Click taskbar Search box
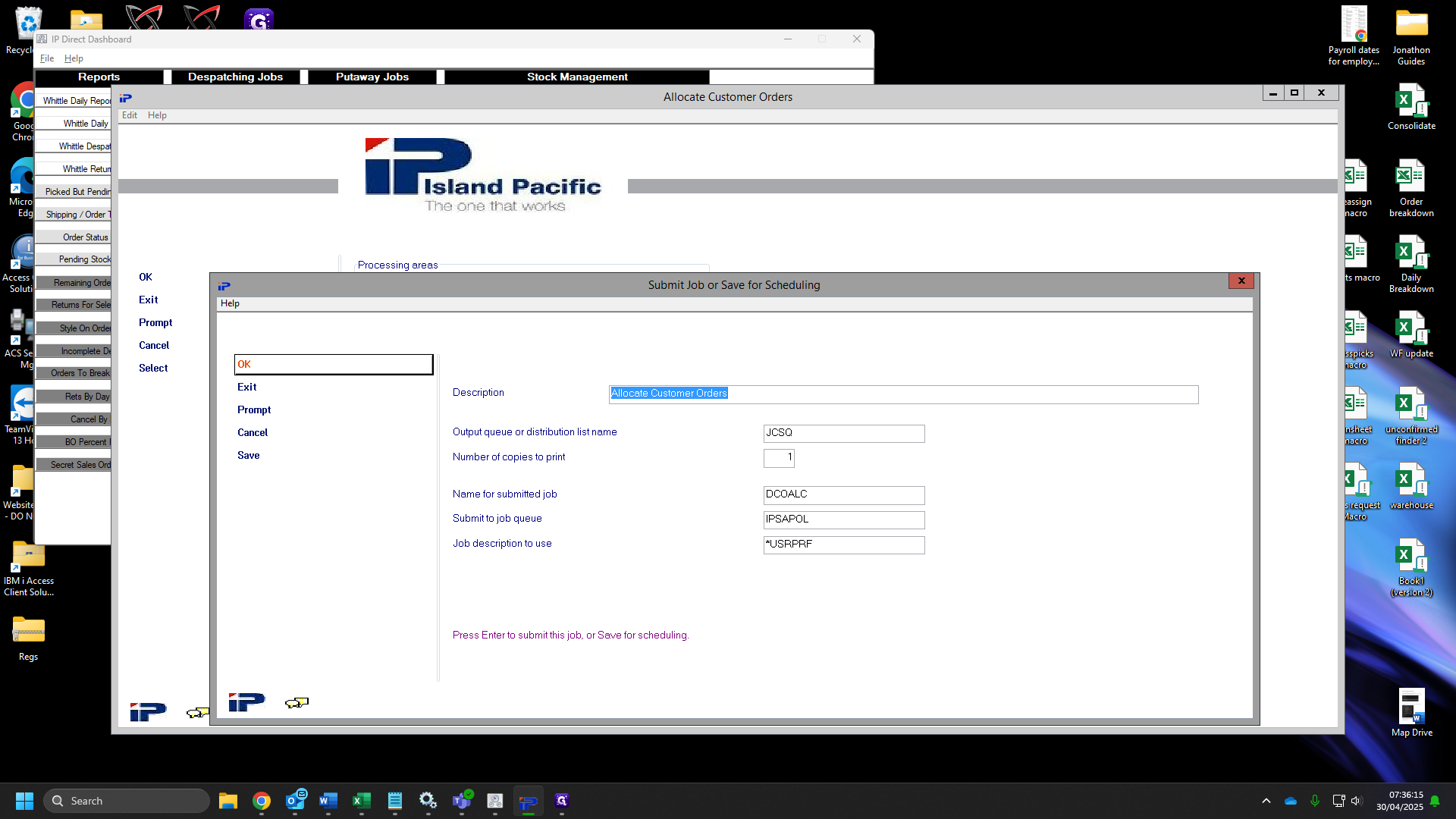 pos(127,801)
